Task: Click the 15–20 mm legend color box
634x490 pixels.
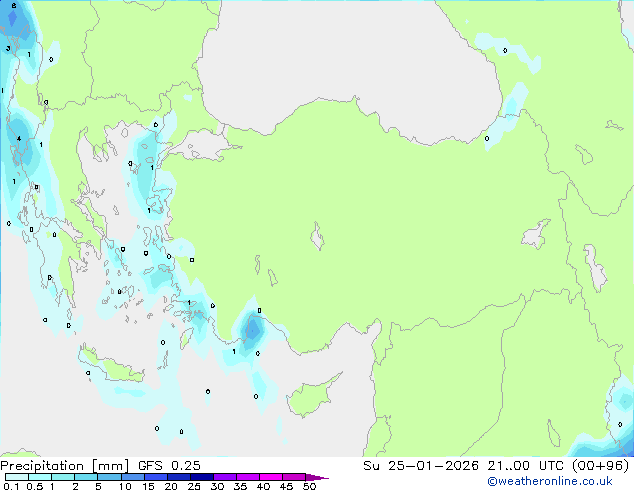Action: 155,477
